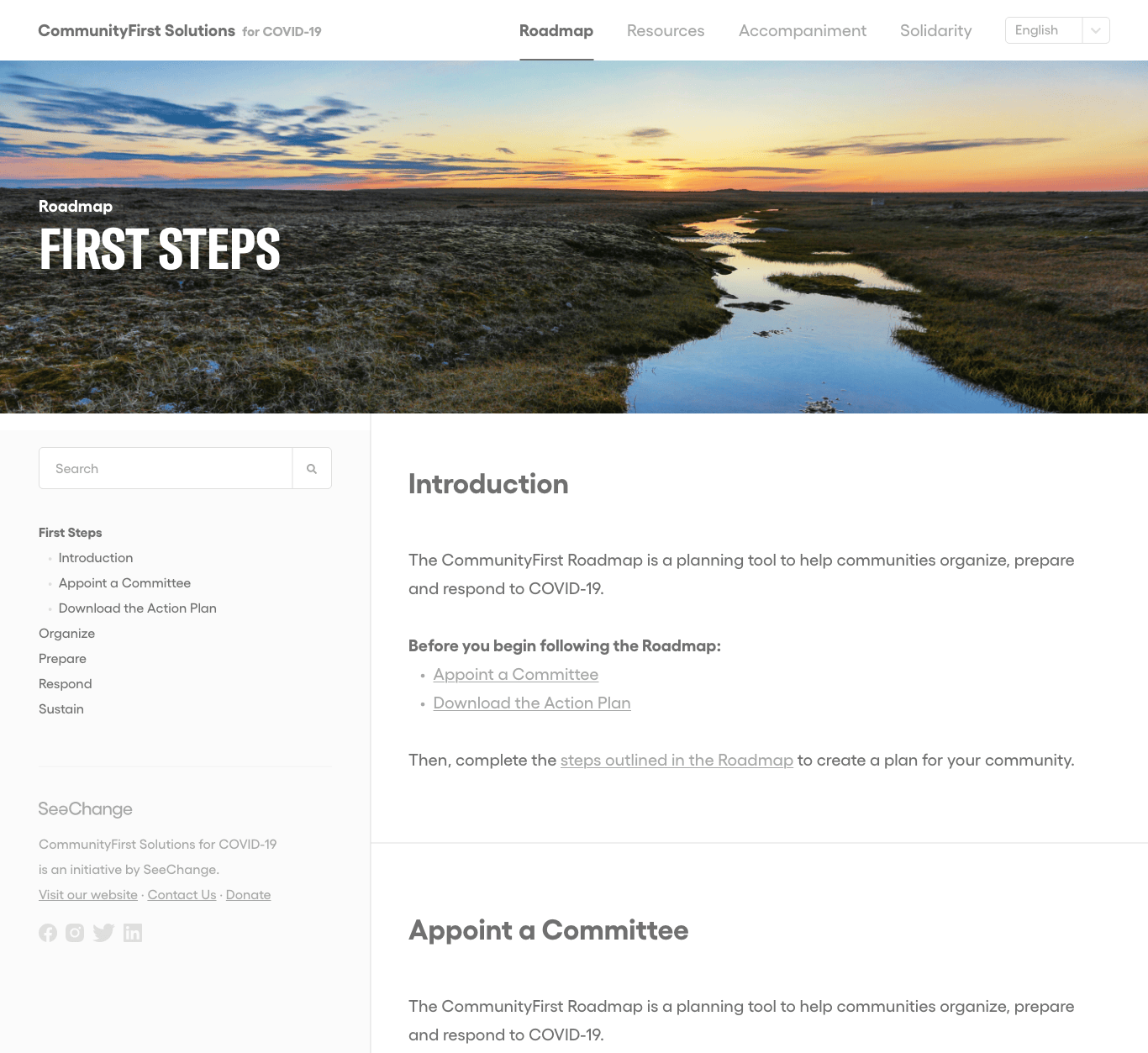Image resolution: width=1148 pixels, height=1053 pixels.
Task: Open the Twitter bird icon
Action: pos(103,933)
